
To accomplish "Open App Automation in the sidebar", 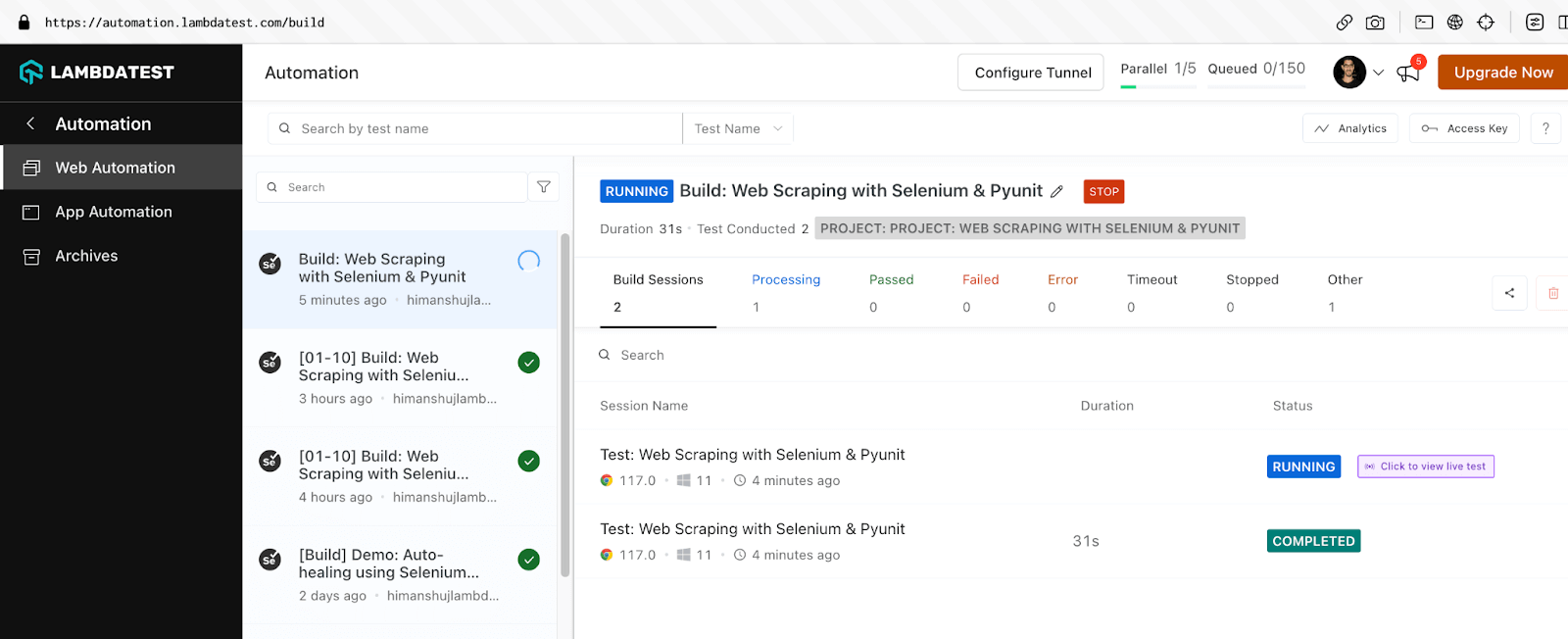I will coord(114,212).
